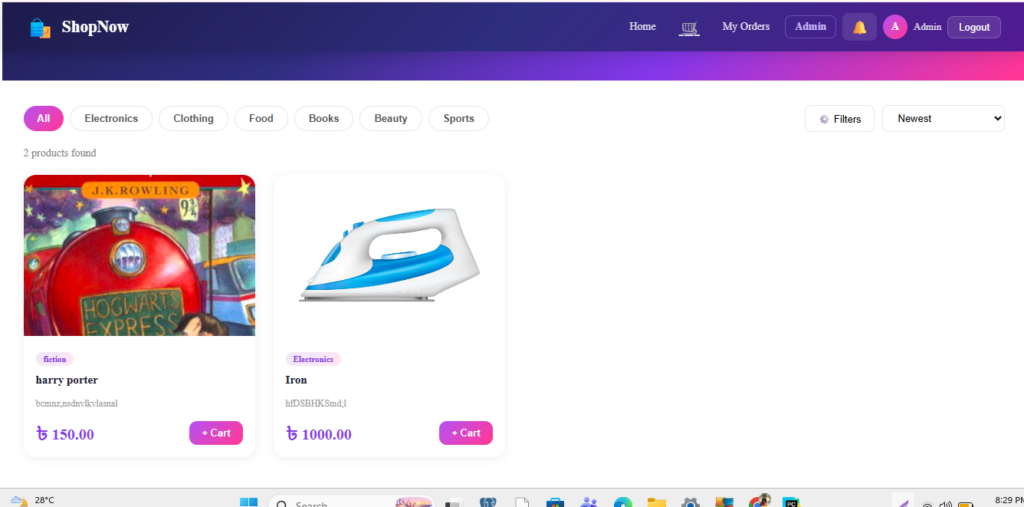Filter by Books category
1024x507 pixels.
324,118
